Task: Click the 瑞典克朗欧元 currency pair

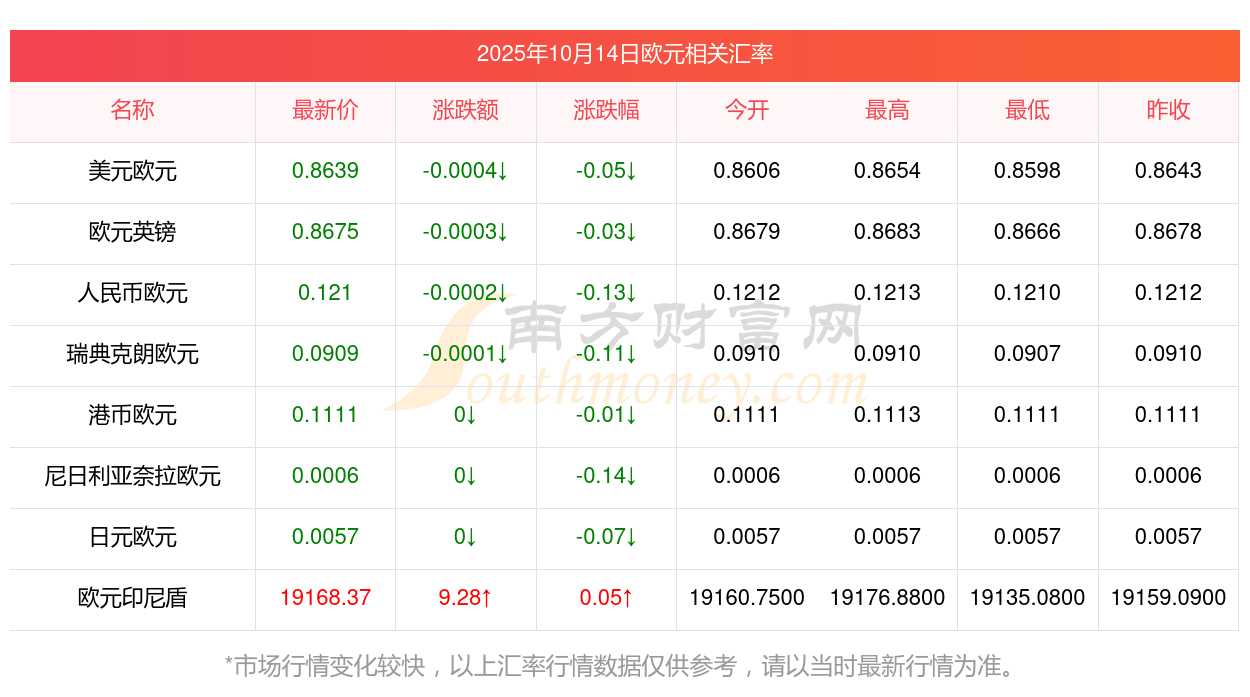Action: click(x=132, y=355)
